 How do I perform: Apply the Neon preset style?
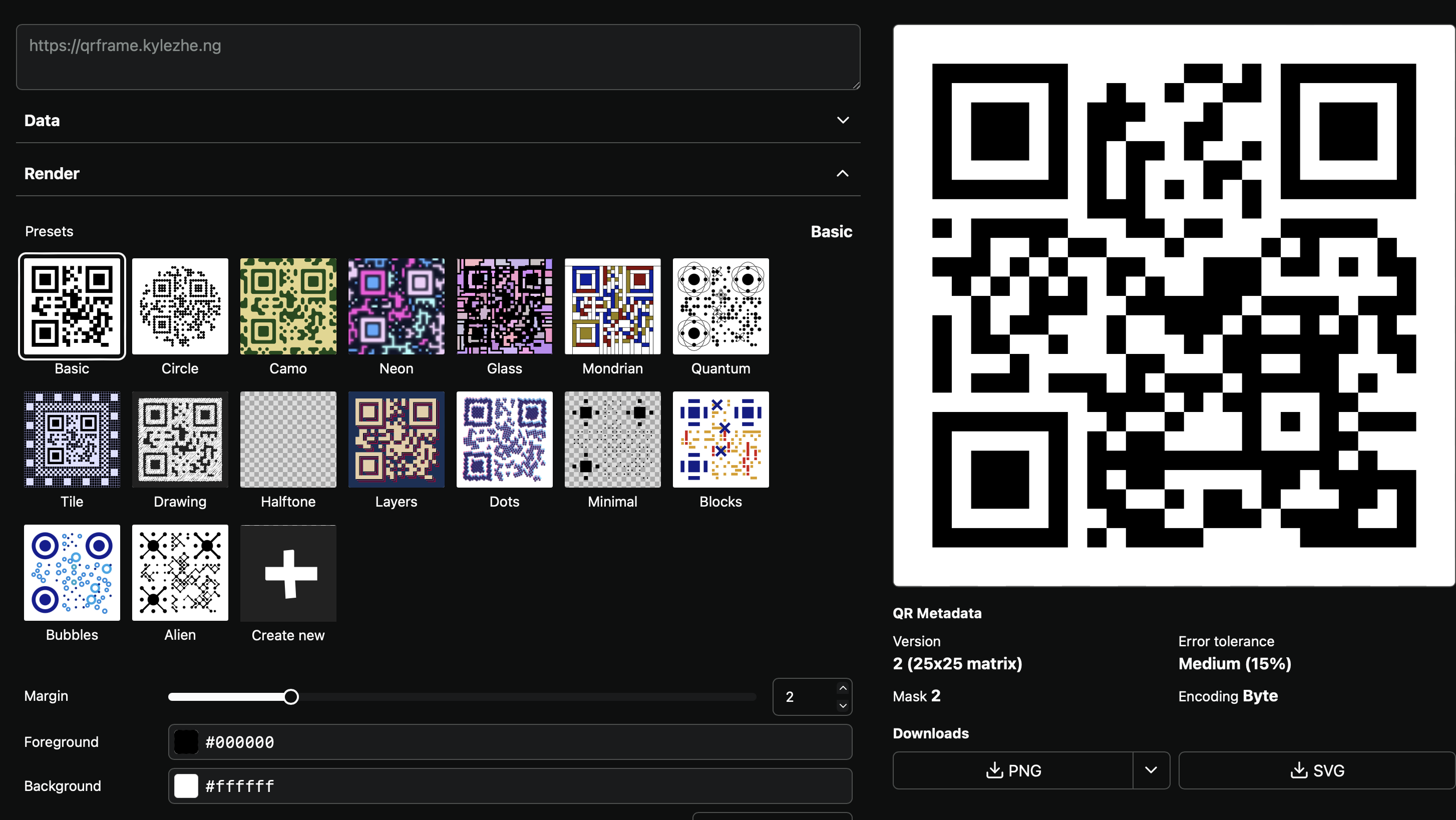pyautogui.click(x=396, y=306)
